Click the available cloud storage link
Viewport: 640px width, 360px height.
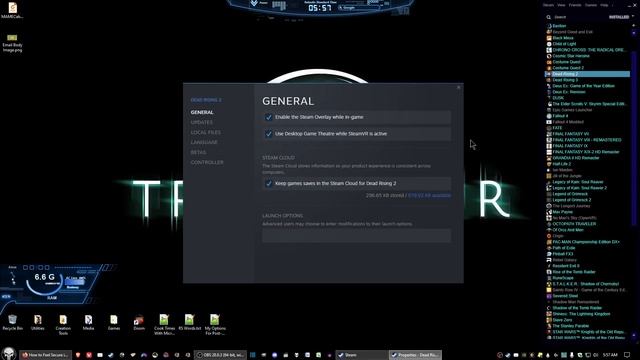[x=429, y=196]
